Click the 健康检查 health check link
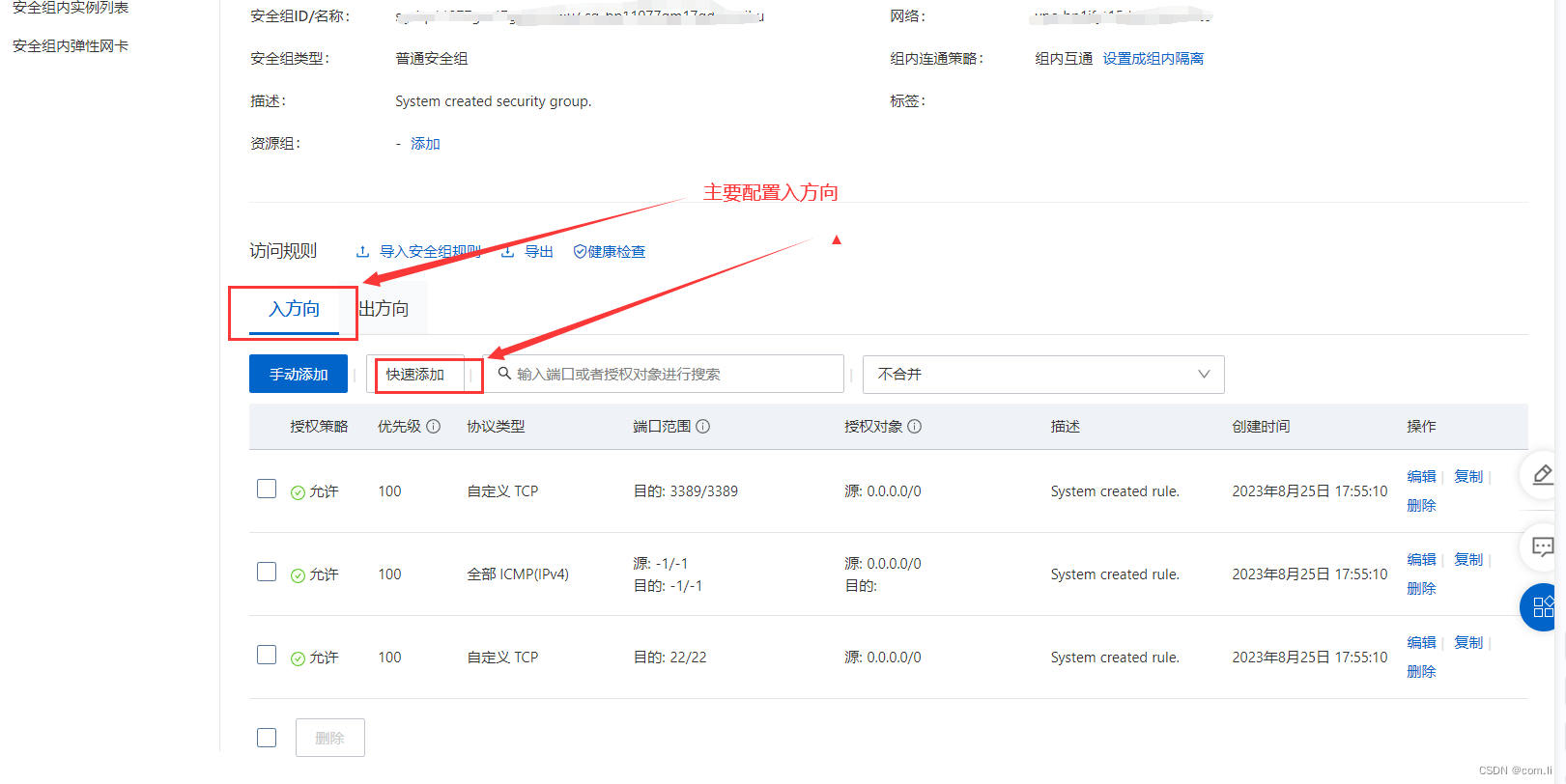This screenshot has height=784, width=1566. (x=616, y=252)
